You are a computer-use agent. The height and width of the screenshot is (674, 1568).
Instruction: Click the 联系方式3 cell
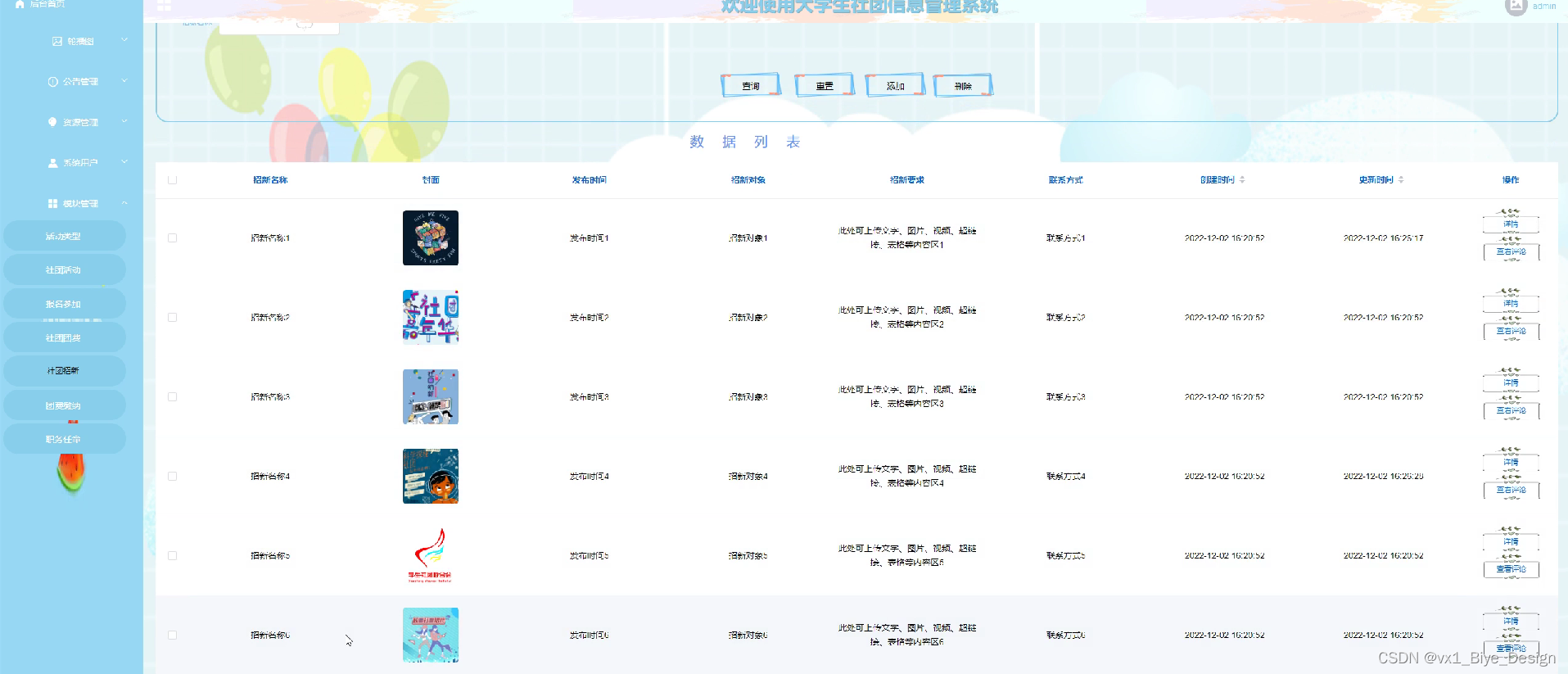(x=1066, y=397)
